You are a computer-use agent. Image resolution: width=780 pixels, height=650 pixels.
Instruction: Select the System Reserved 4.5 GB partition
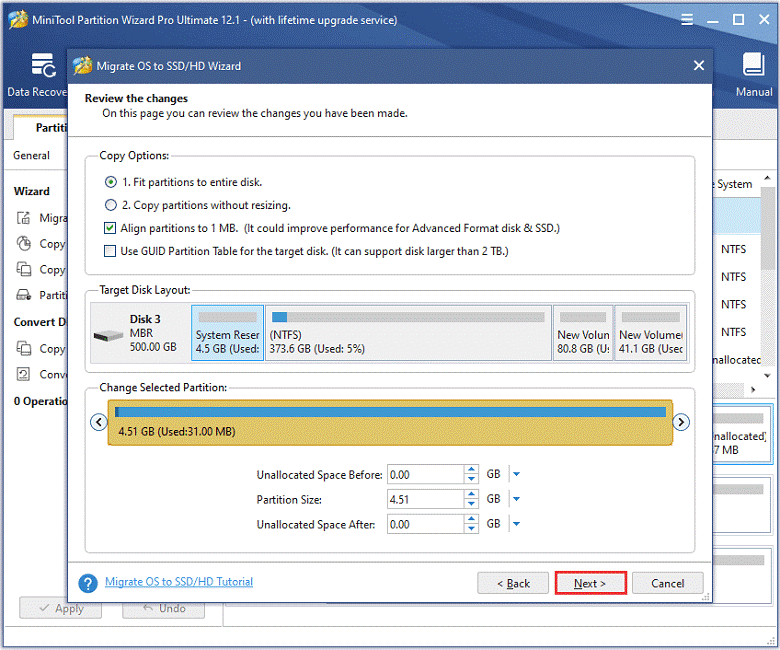point(227,333)
